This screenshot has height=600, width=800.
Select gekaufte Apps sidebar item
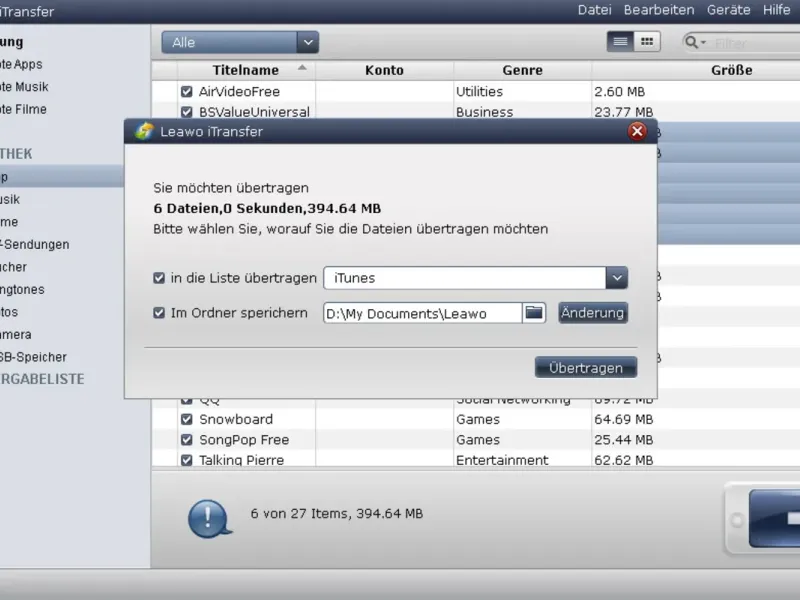point(21,64)
